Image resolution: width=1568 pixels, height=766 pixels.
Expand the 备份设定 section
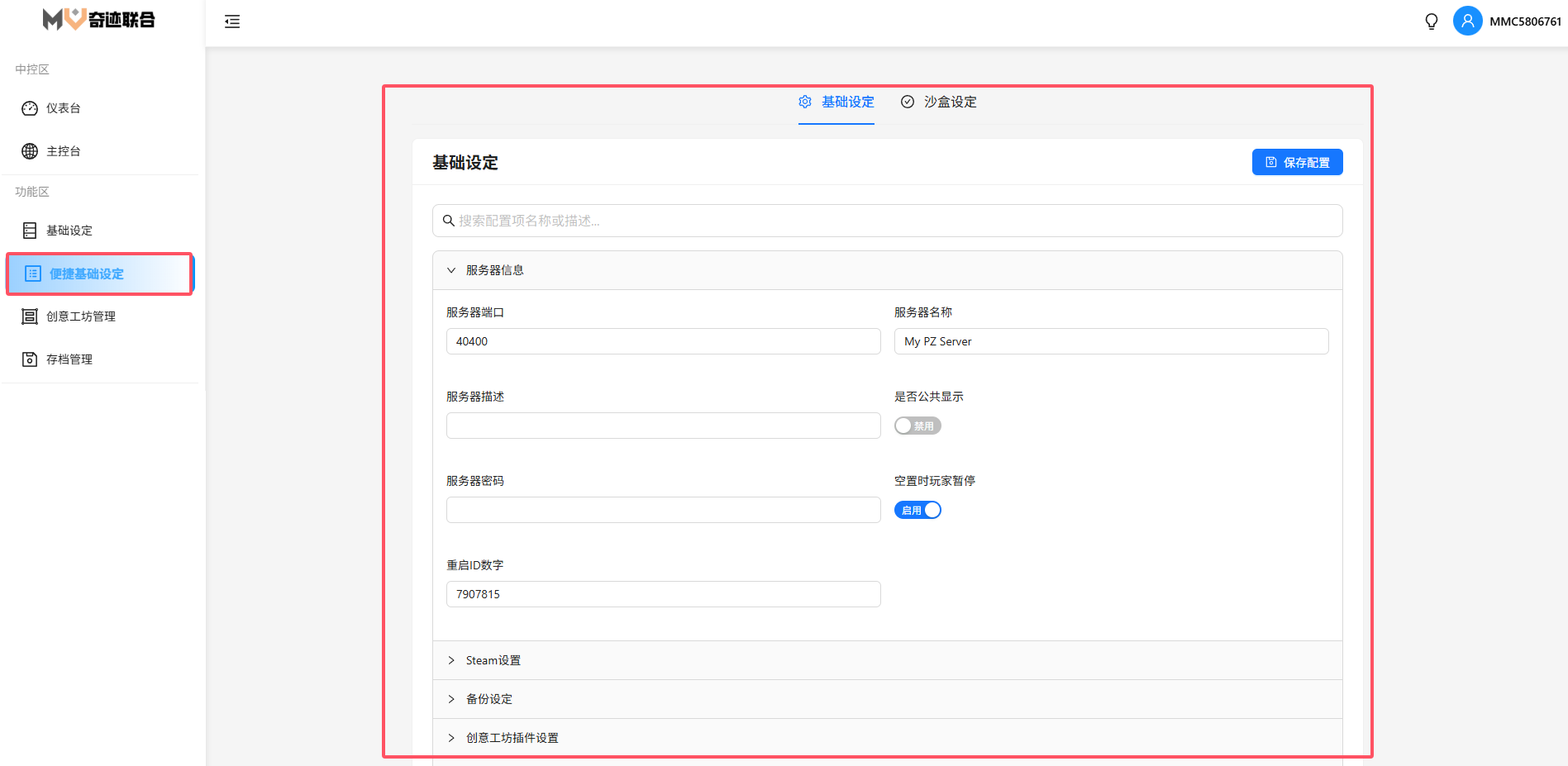point(489,699)
